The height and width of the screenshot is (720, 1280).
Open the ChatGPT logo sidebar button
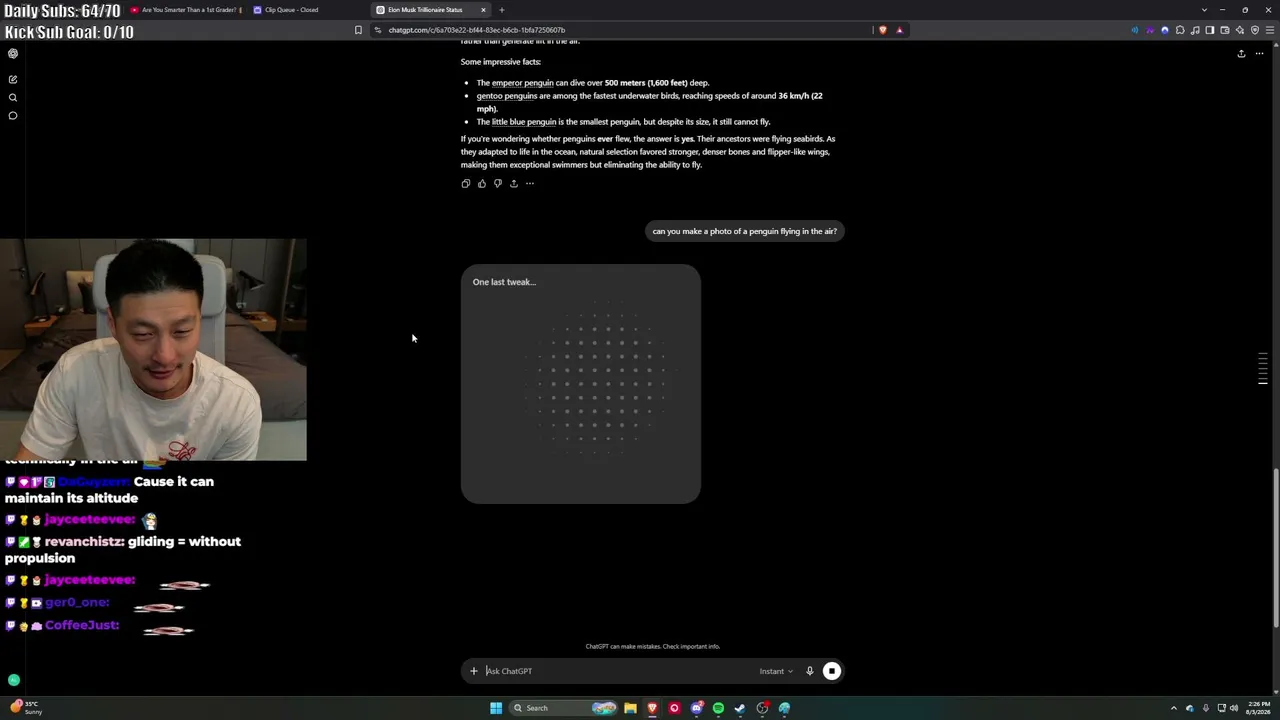pyautogui.click(x=13, y=54)
